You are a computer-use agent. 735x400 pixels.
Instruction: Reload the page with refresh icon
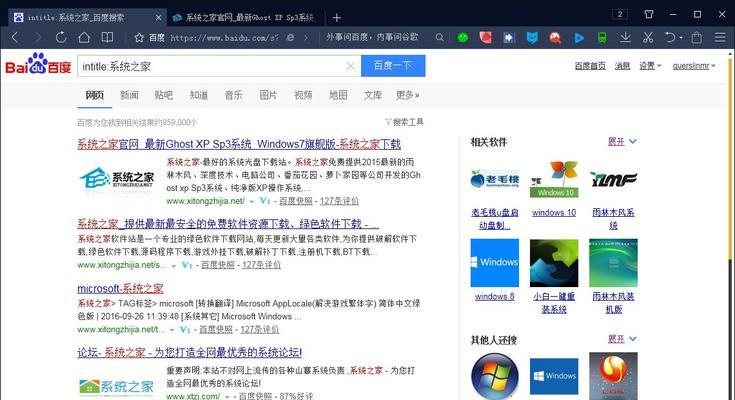point(60,37)
